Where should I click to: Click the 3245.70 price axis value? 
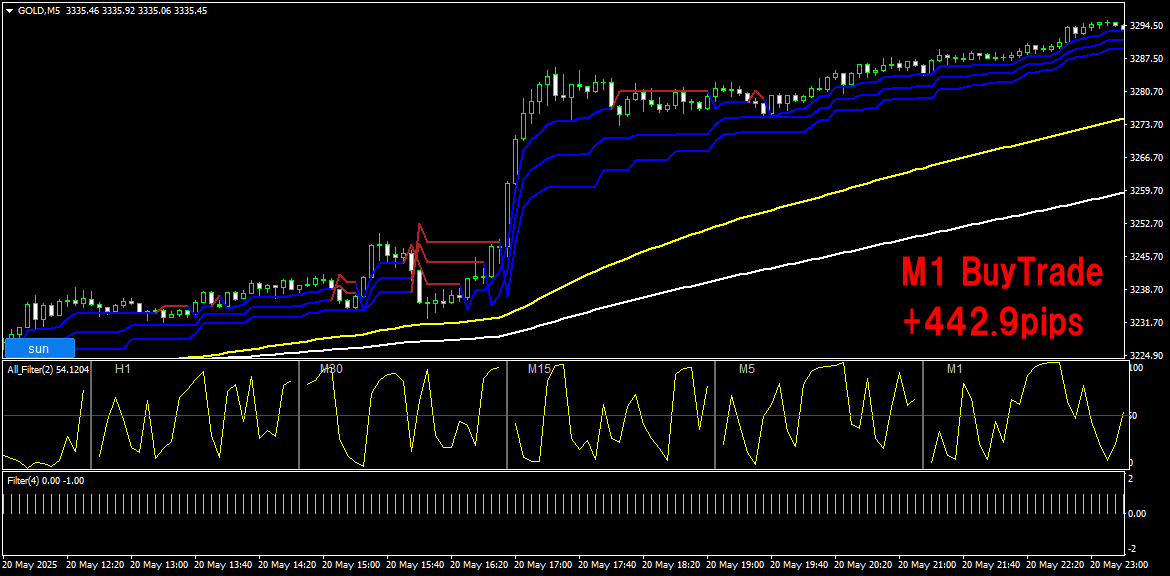[x=1146, y=257]
